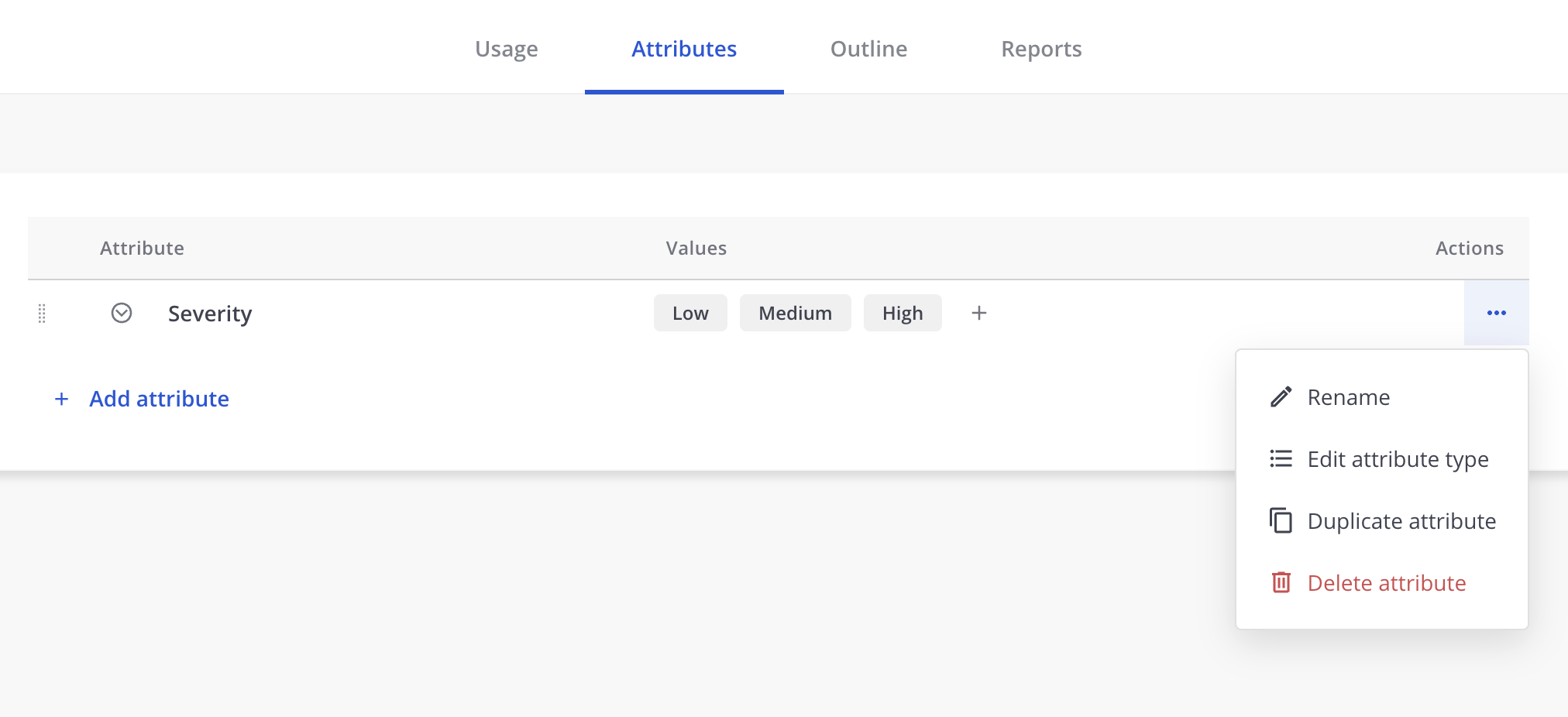The width and height of the screenshot is (1568, 717).
Task: Switch to the Usage tab
Action: (x=507, y=49)
